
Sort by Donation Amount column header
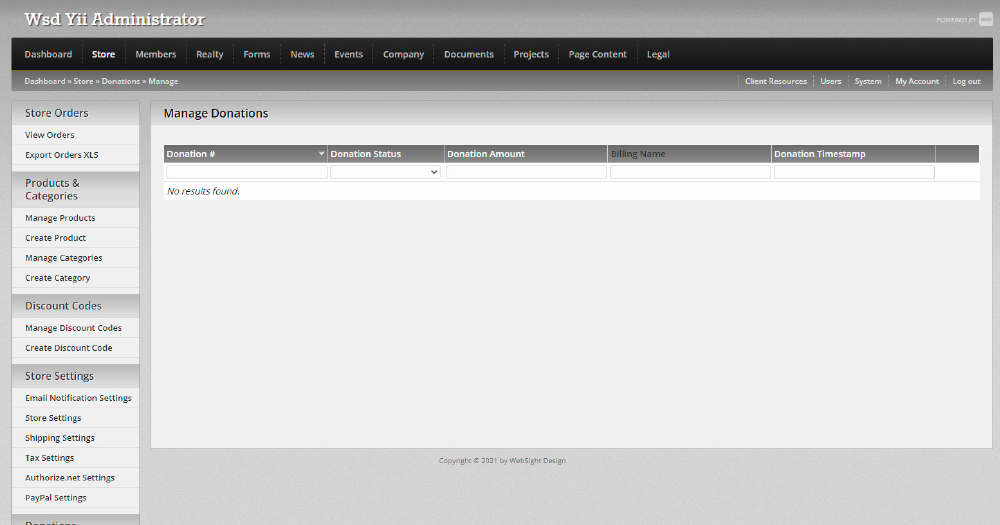point(486,154)
